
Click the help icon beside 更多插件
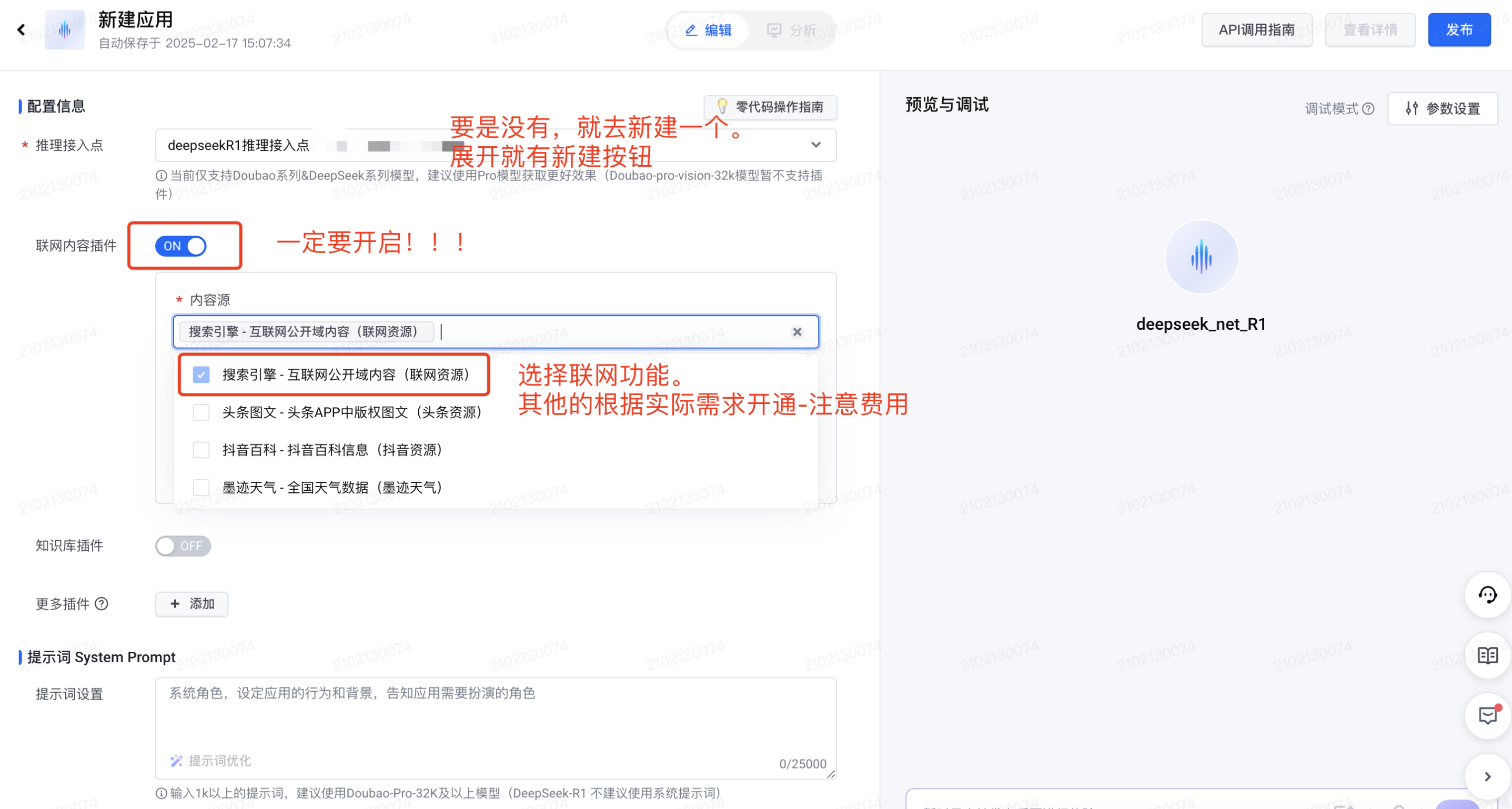102,604
